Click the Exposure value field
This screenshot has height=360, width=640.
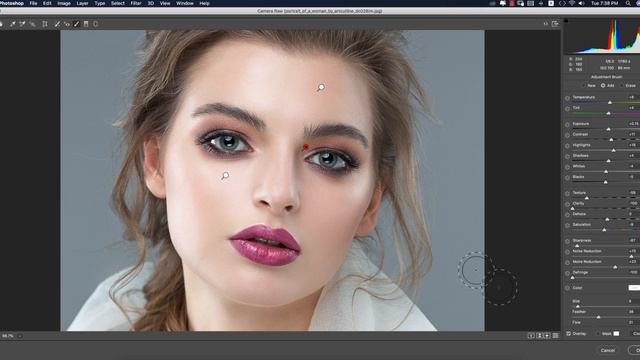click(633, 124)
